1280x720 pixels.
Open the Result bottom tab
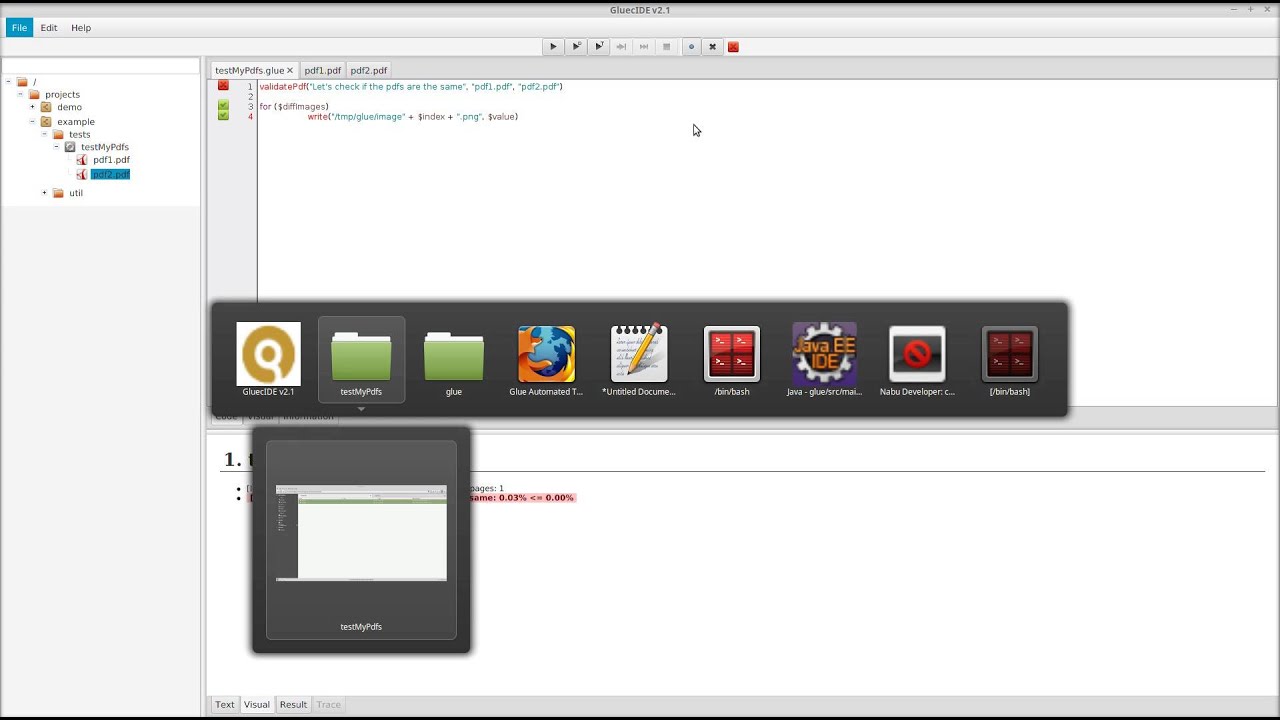293,705
